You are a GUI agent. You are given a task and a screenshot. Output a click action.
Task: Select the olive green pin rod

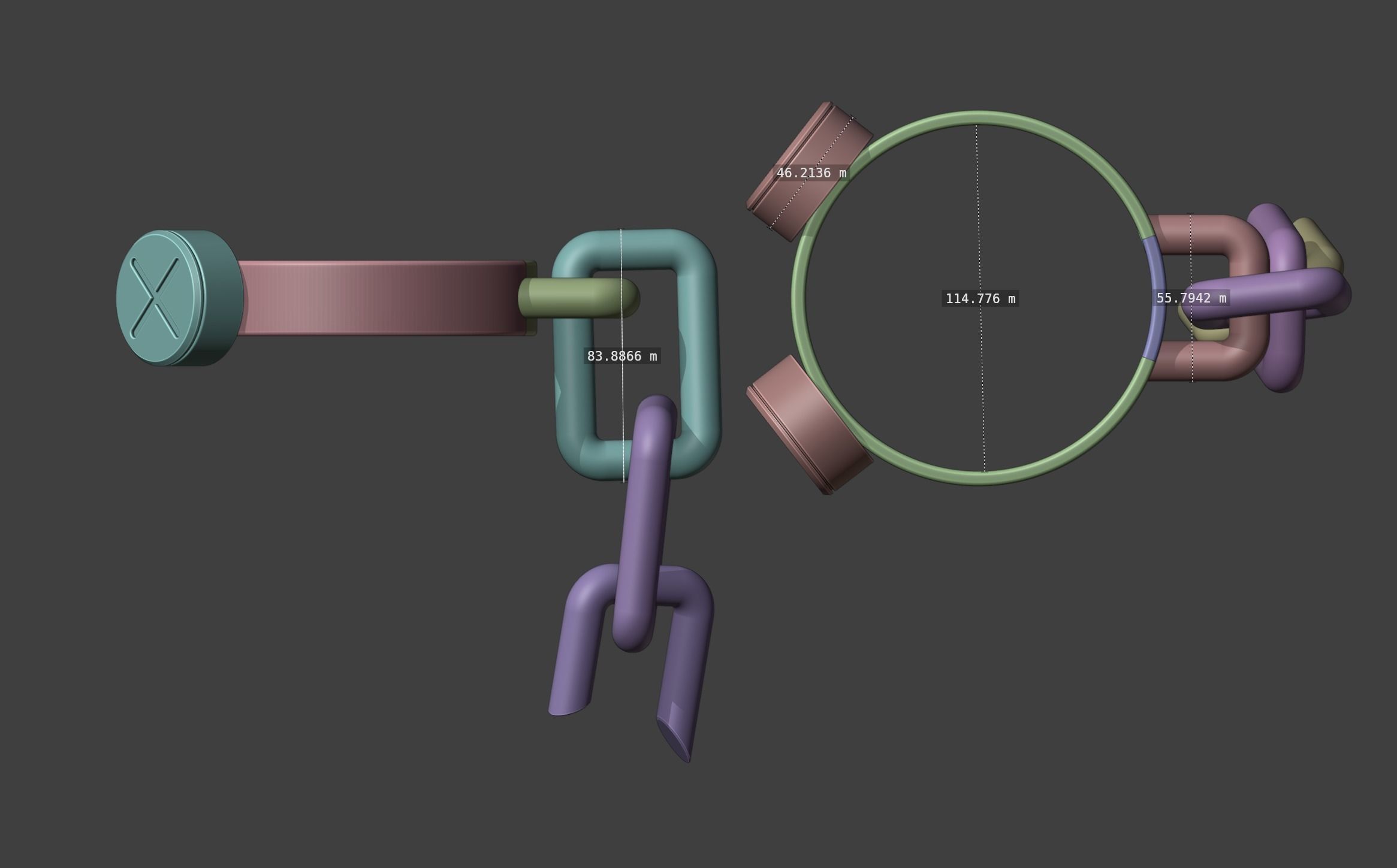572,297
